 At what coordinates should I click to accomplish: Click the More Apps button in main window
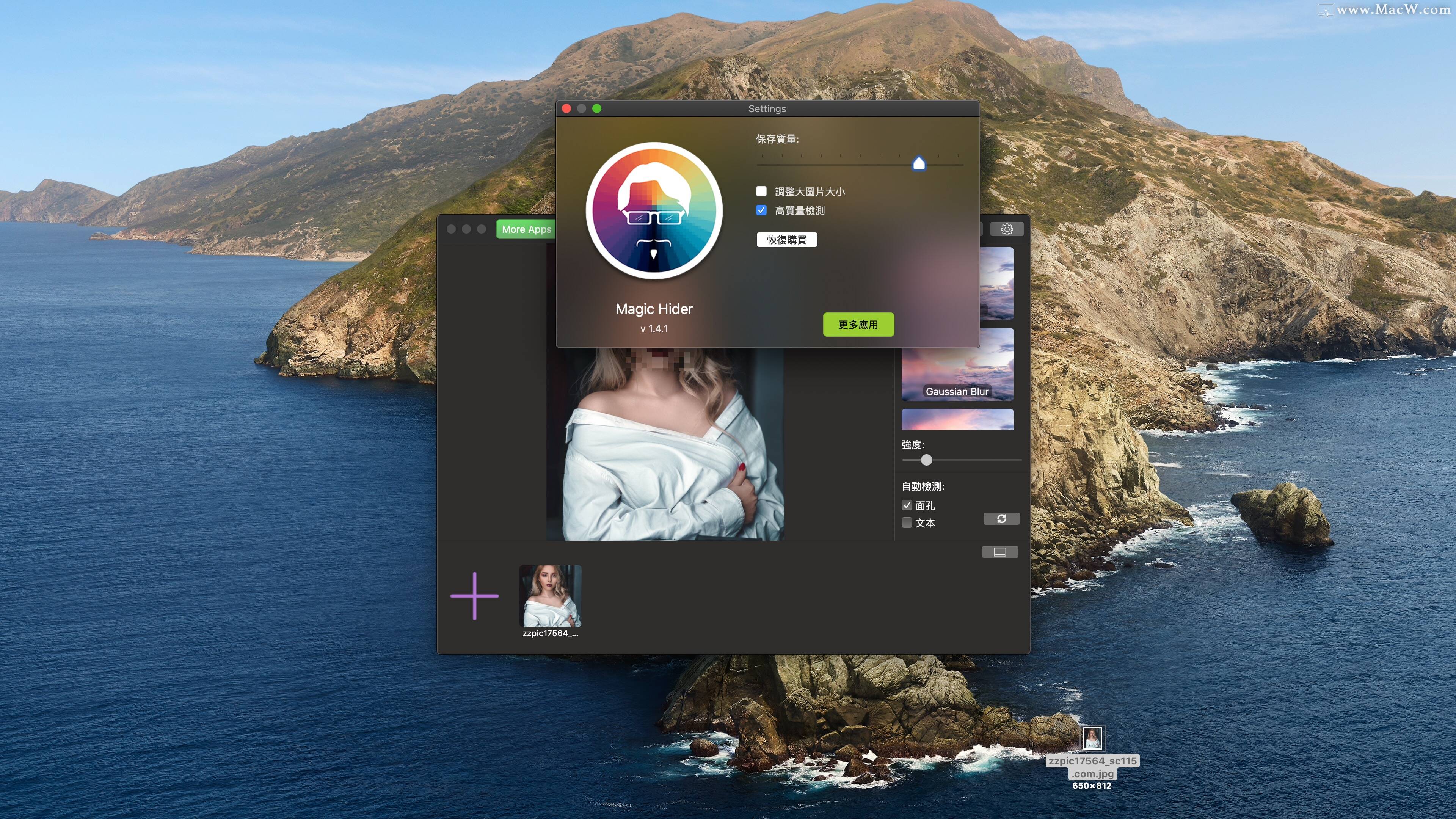pos(526,229)
